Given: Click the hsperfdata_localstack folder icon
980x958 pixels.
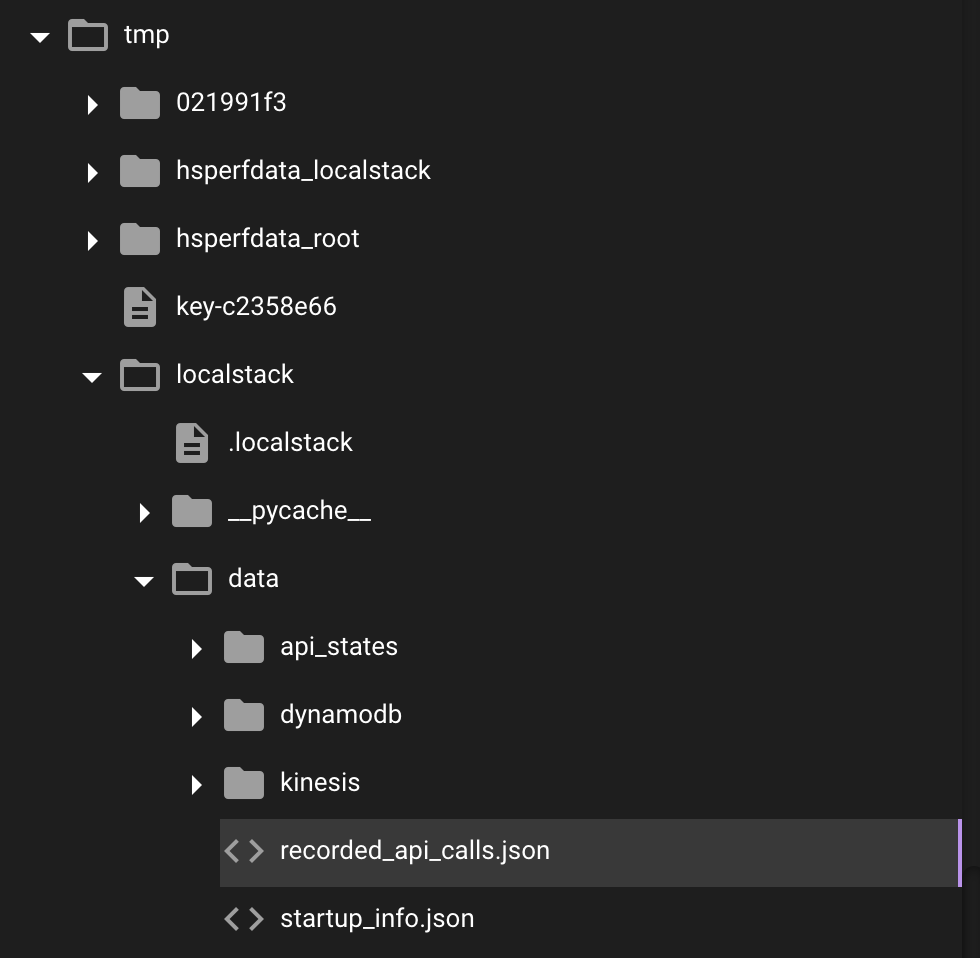Looking at the screenshot, I should (140, 171).
